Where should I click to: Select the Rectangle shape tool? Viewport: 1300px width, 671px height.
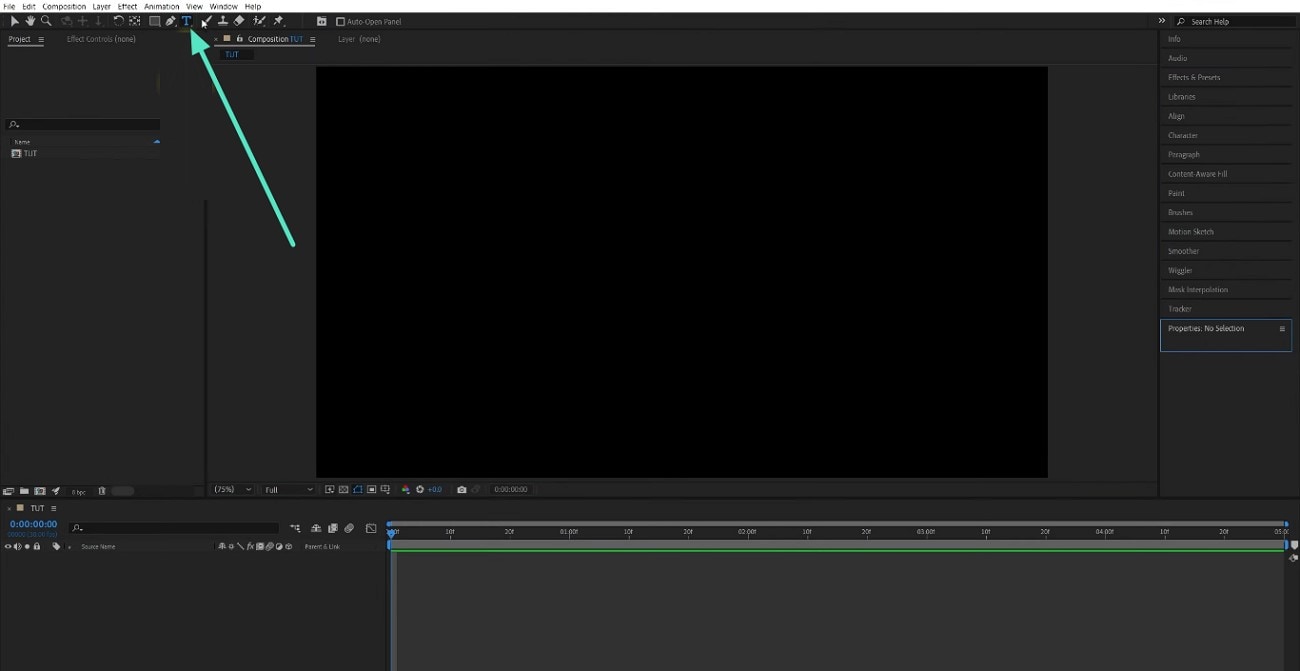(155, 21)
